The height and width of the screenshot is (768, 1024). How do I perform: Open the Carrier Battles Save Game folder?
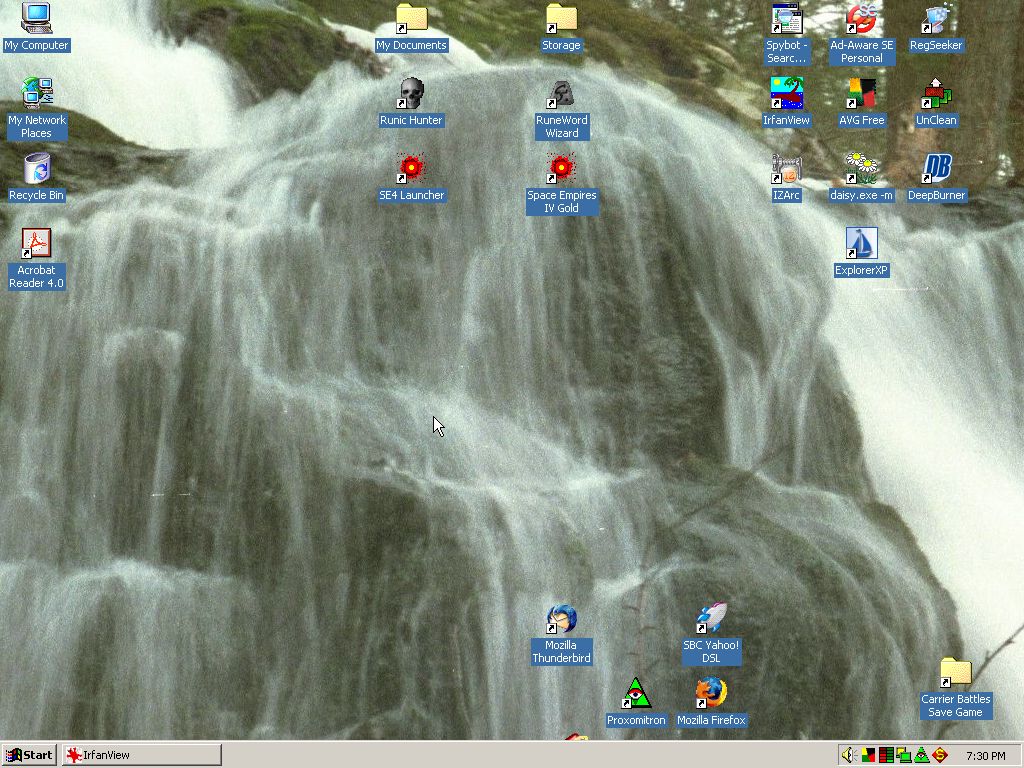coord(956,673)
